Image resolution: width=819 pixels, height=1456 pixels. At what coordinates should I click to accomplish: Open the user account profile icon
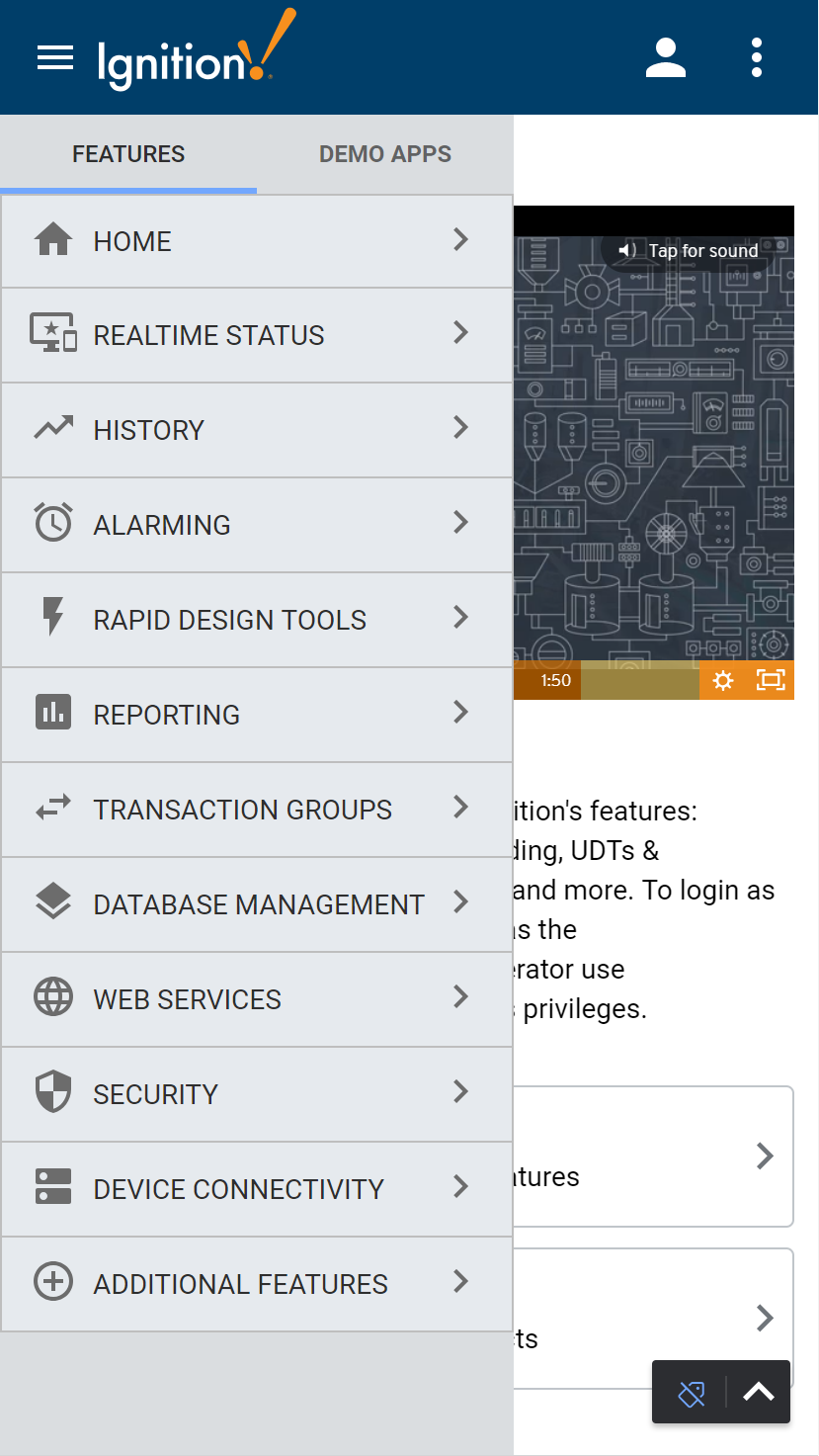(666, 58)
